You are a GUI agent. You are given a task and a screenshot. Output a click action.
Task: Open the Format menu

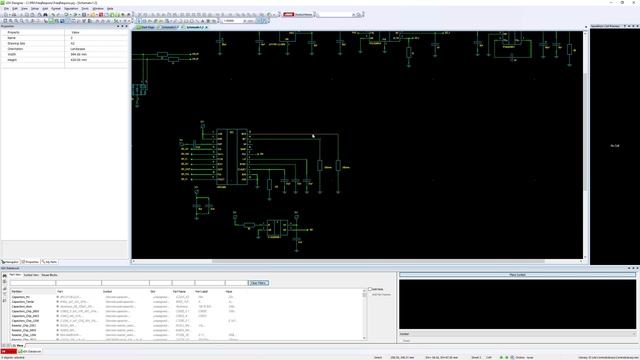pyautogui.click(x=56, y=9)
